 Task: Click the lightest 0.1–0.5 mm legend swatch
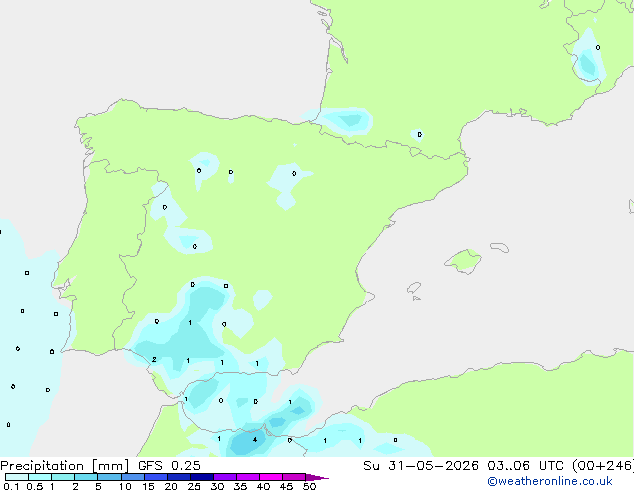[x=17, y=477]
